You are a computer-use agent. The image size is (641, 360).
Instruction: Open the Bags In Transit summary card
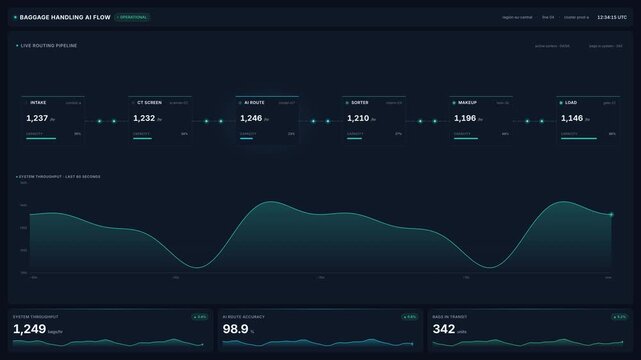click(x=530, y=331)
